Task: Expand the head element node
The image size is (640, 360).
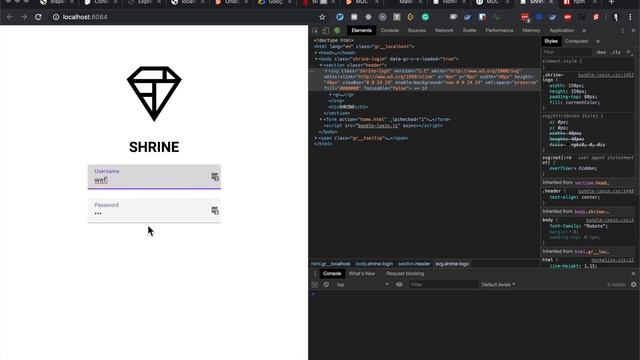Action: [316, 53]
